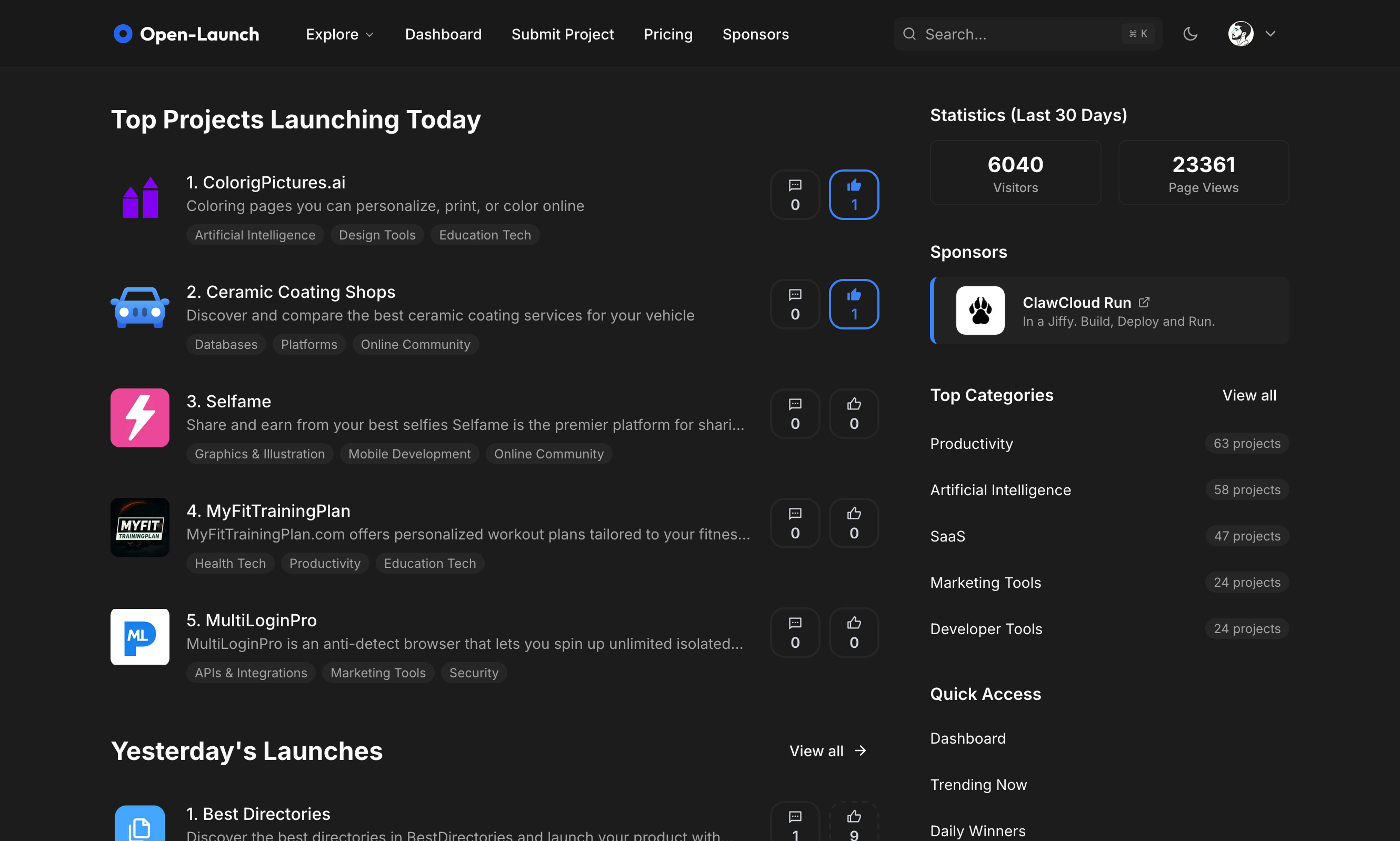Open Sponsors in top navigation
Image resolution: width=1400 pixels, height=841 pixels.
click(755, 35)
